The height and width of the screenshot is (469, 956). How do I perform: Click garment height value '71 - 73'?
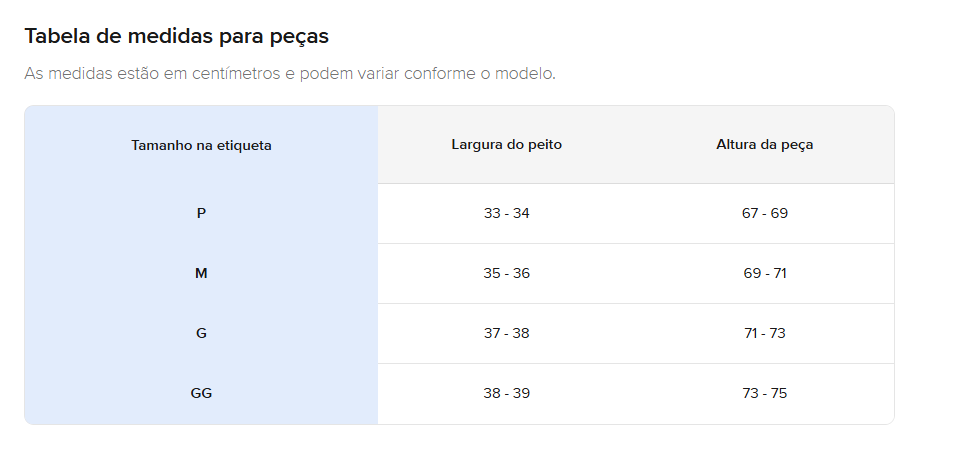(764, 334)
